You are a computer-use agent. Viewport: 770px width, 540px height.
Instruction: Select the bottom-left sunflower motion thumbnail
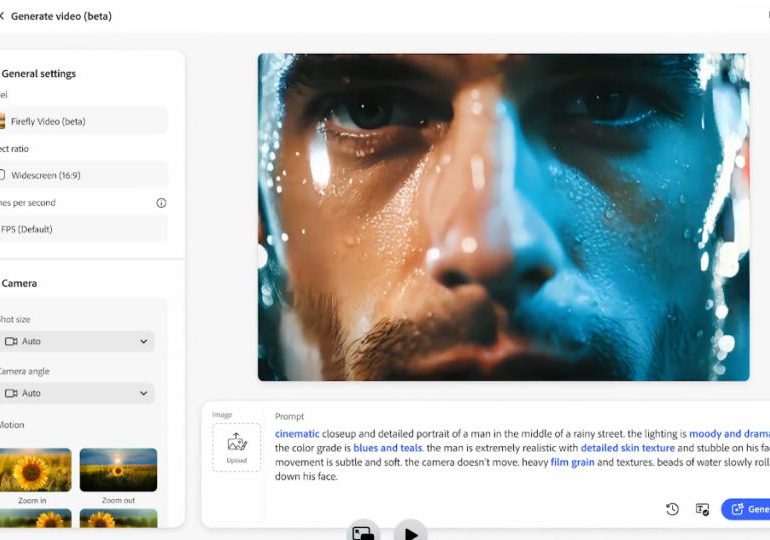point(34,518)
